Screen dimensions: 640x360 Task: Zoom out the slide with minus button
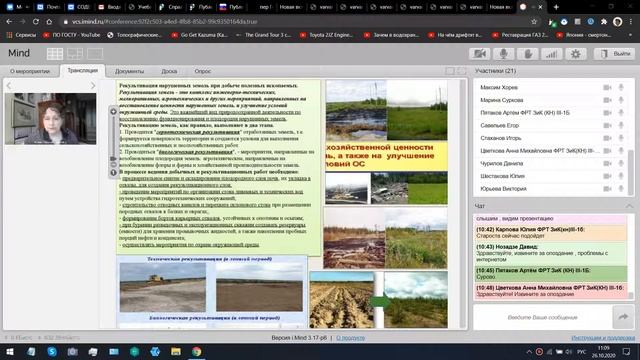pos(113,164)
